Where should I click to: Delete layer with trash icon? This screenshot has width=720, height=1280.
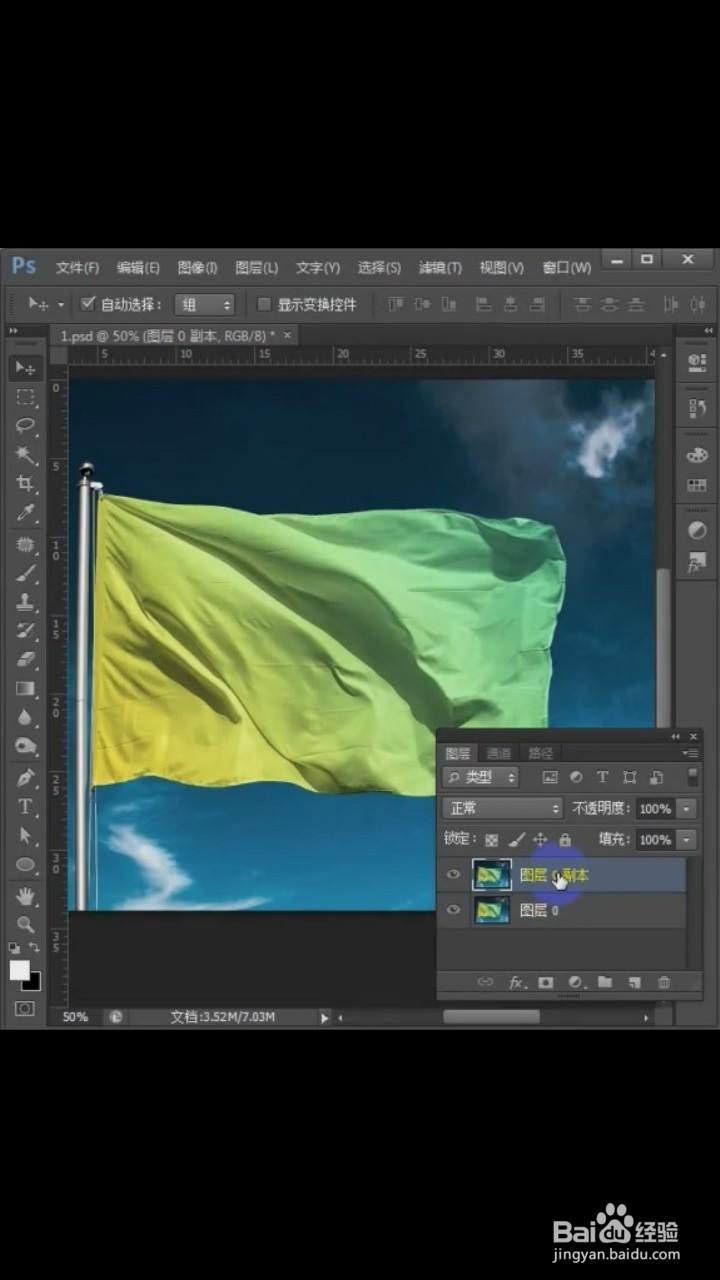pos(664,983)
